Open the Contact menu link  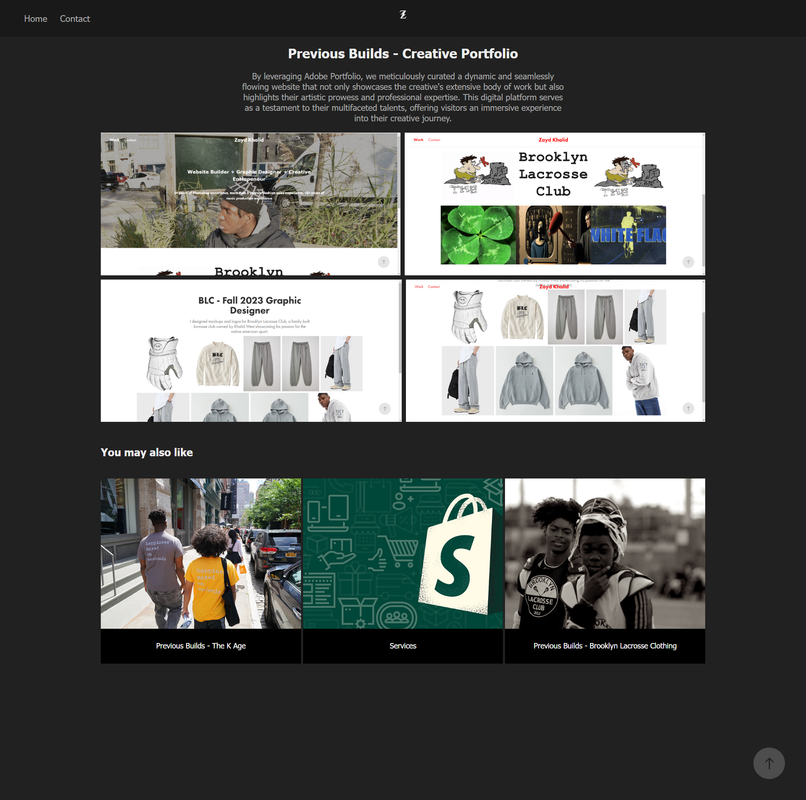pos(75,19)
